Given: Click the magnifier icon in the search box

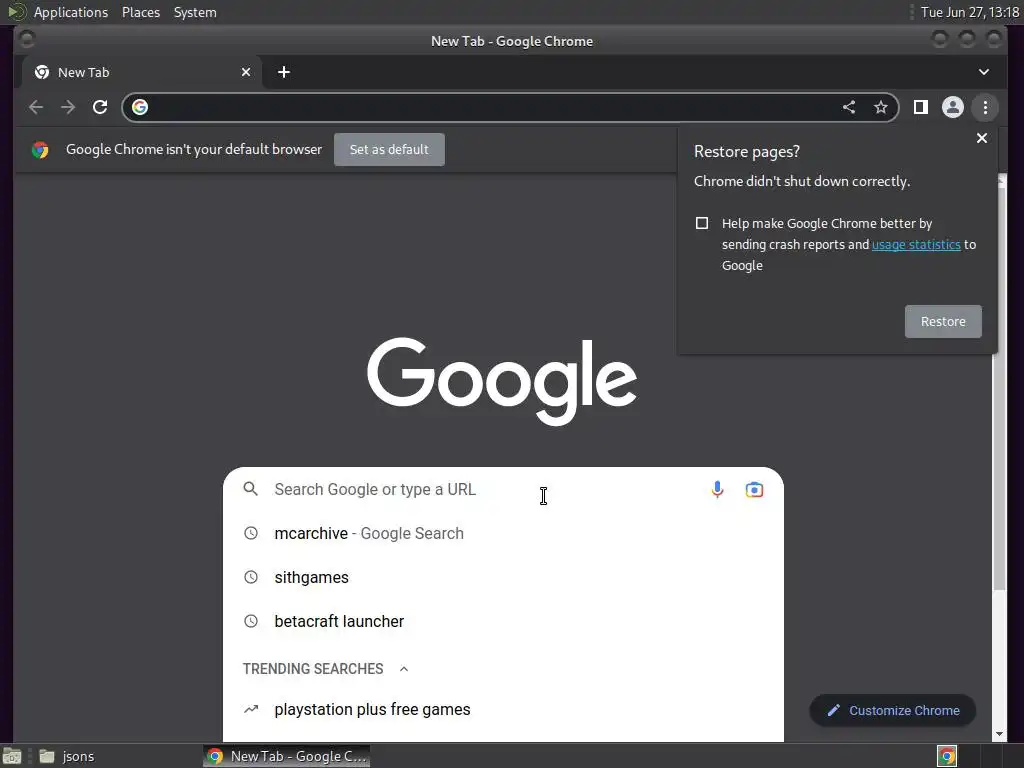Looking at the screenshot, I should point(251,489).
